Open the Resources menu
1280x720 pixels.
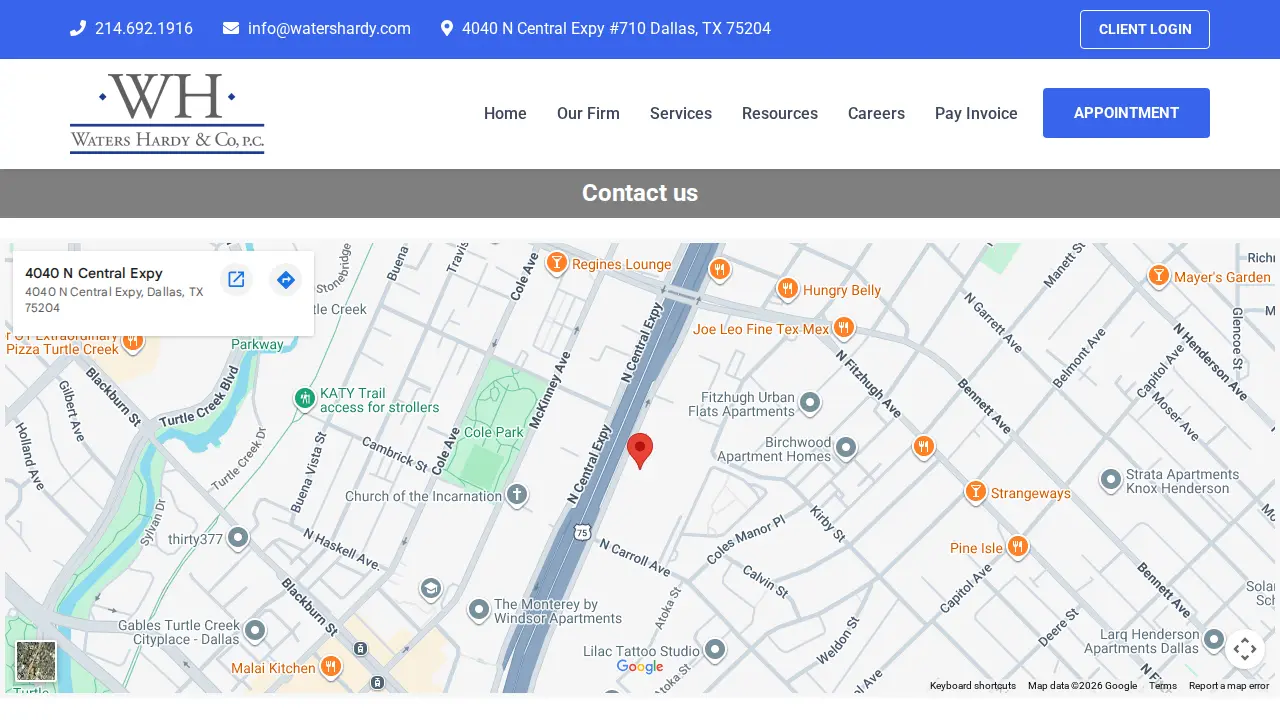[x=780, y=113]
